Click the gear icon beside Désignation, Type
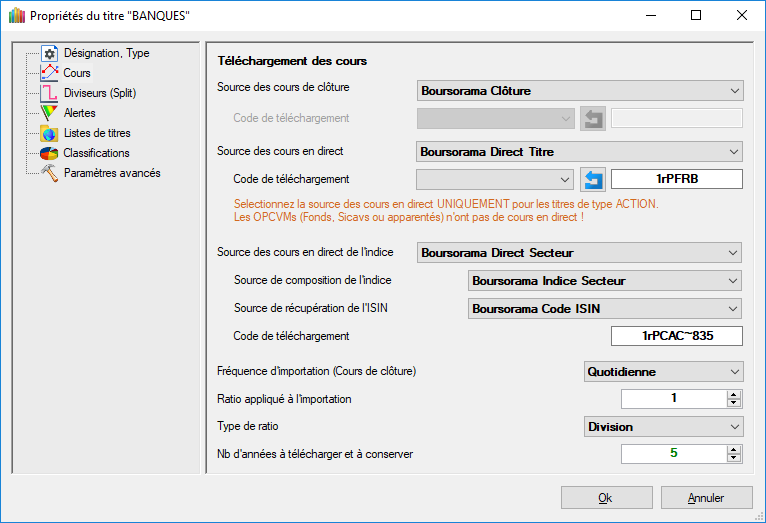This screenshot has height=523, width=766. pos(49,53)
